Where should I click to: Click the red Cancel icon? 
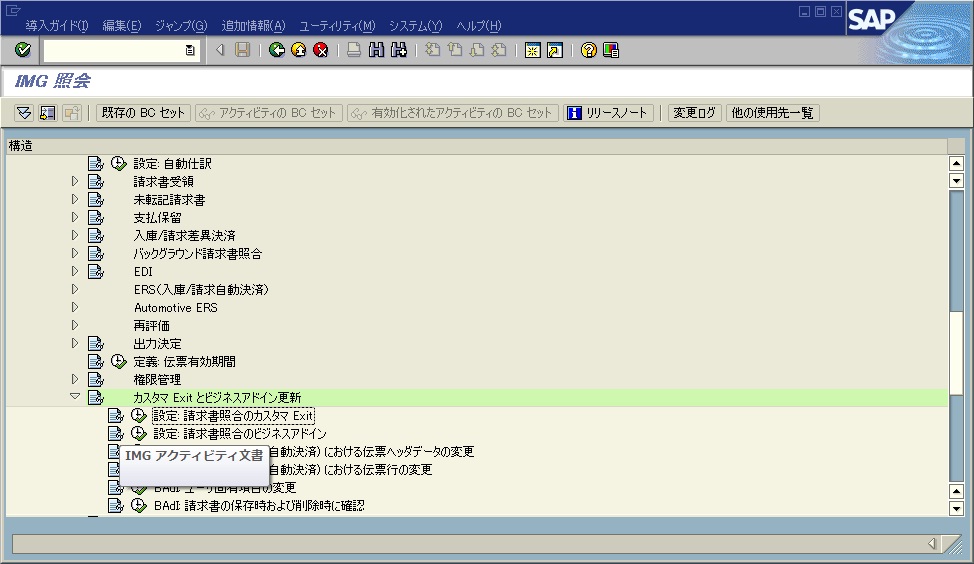click(x=320, y=50)
